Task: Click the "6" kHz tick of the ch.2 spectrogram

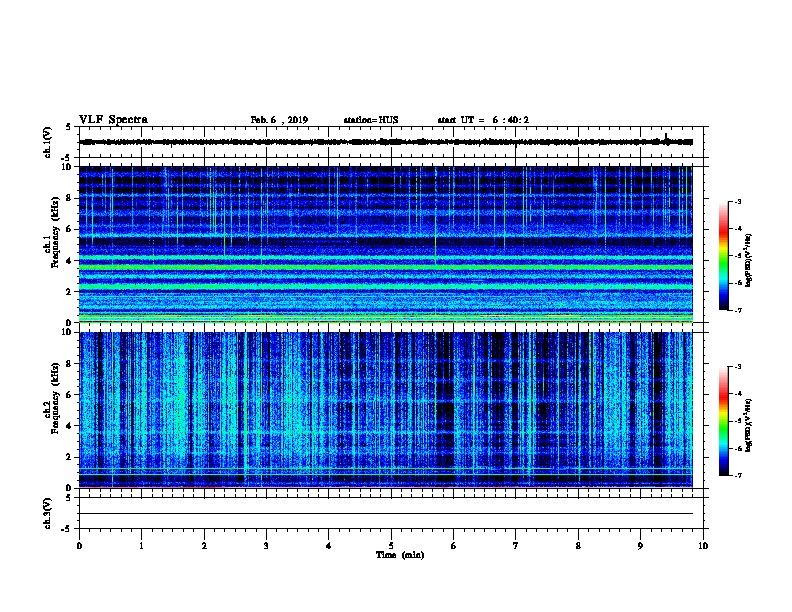Action: tap(71, 395)
